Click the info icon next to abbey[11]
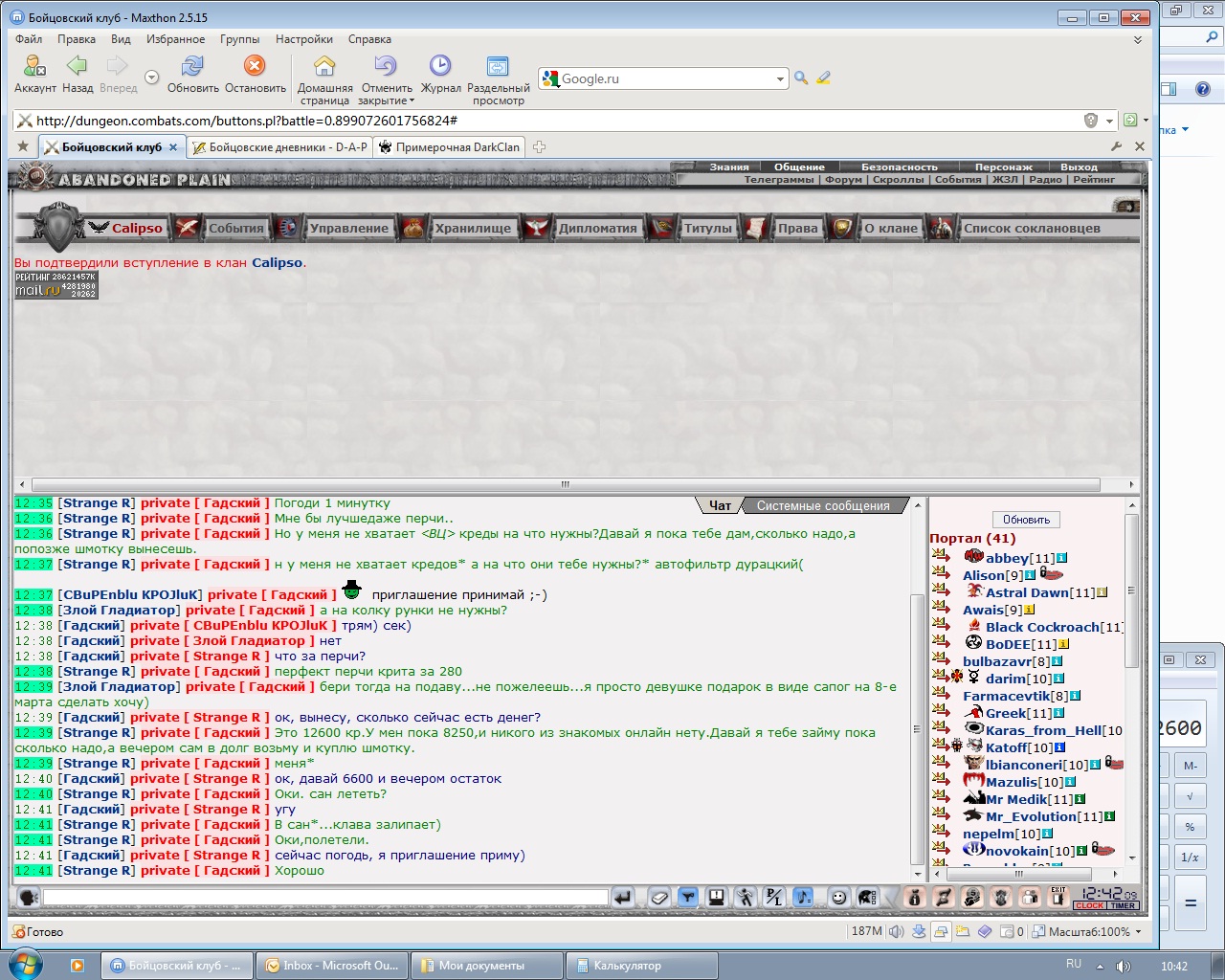Viewport: 1225px width, 980px height. click(x=1061, y=558)
